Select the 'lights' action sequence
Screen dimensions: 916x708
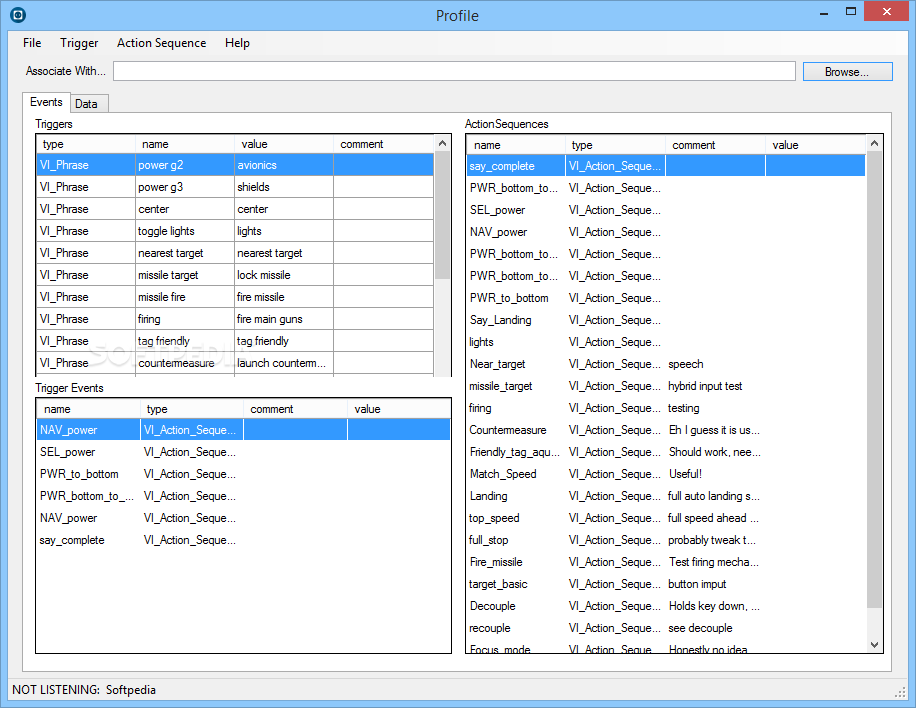[x=666, y=342]
